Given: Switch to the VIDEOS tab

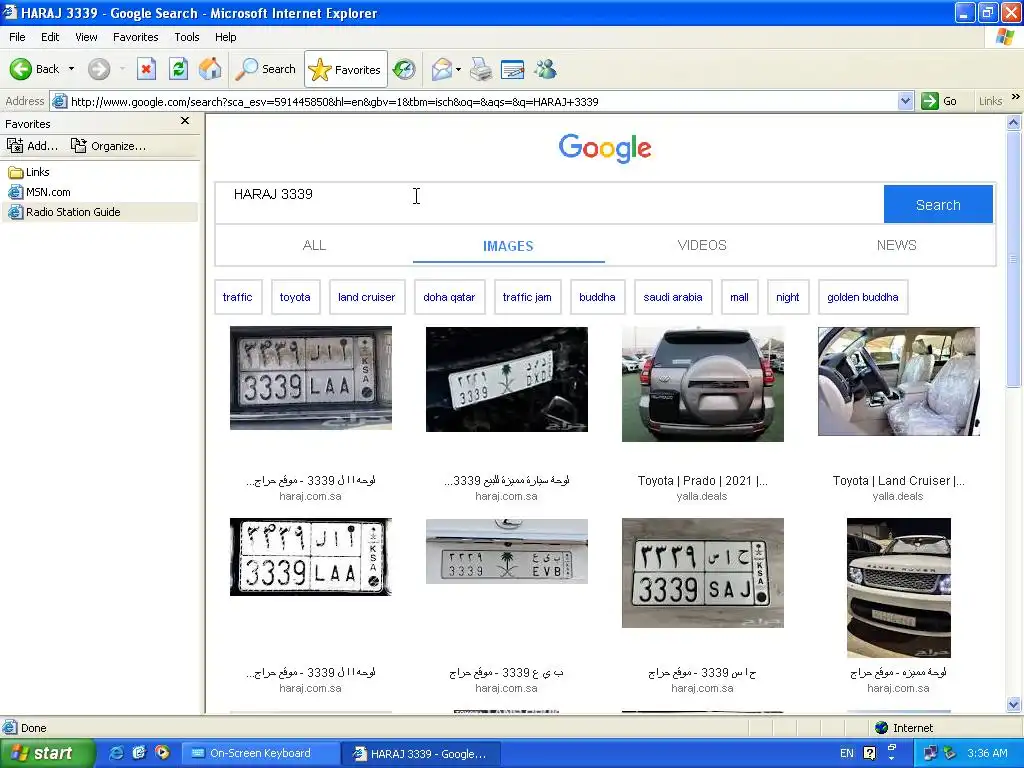Looking at the screenshot, I should (x=702, y=245).
